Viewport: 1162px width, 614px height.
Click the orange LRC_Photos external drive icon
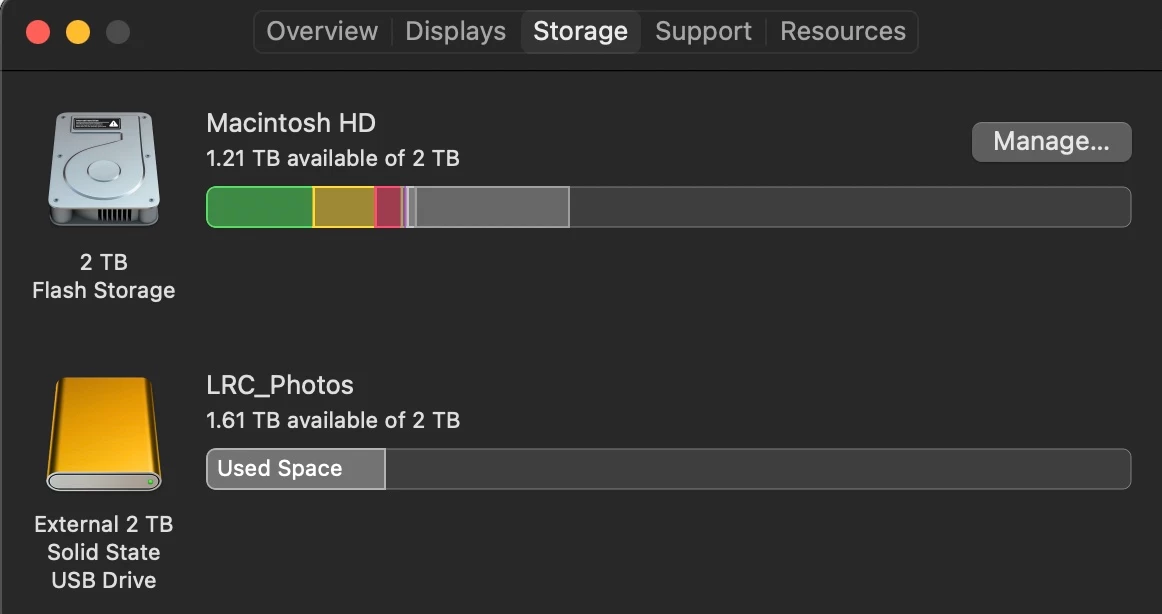coord(103,434)
